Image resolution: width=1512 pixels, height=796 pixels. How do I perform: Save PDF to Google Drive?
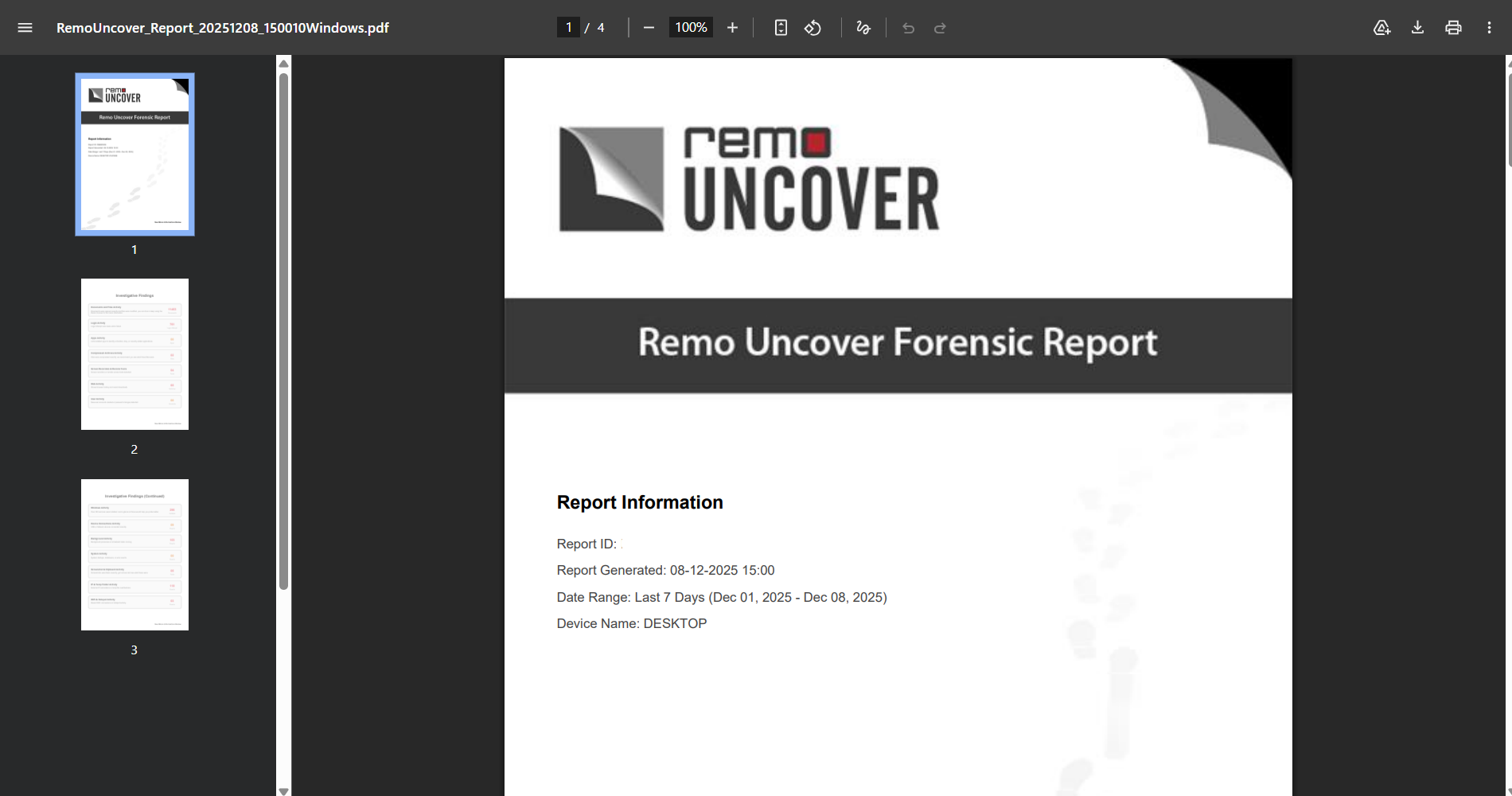pyautogui.click(x=1381, y=28)
